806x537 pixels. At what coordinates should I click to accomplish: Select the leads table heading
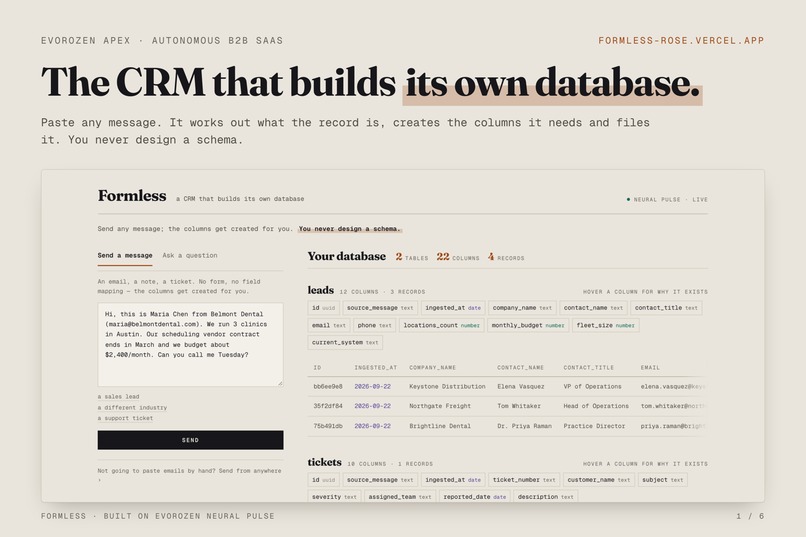click(x=321, y=290)
